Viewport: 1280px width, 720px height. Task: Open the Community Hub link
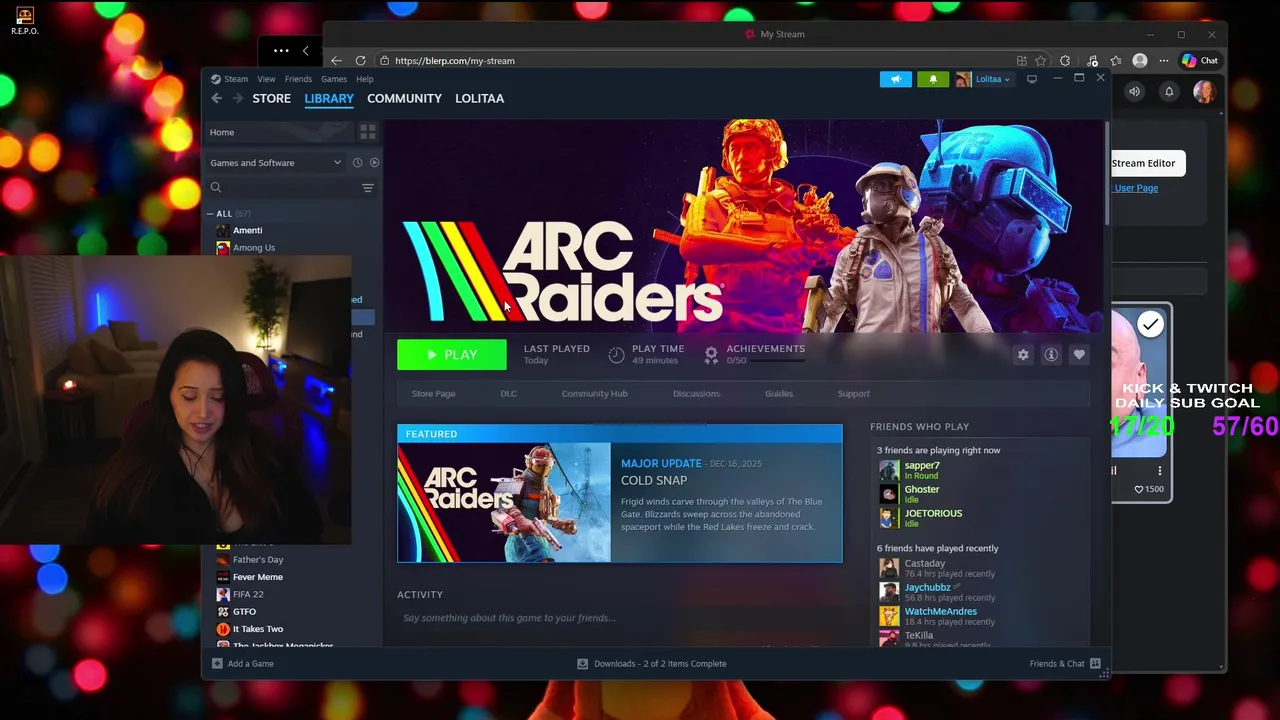coord(594,394)
